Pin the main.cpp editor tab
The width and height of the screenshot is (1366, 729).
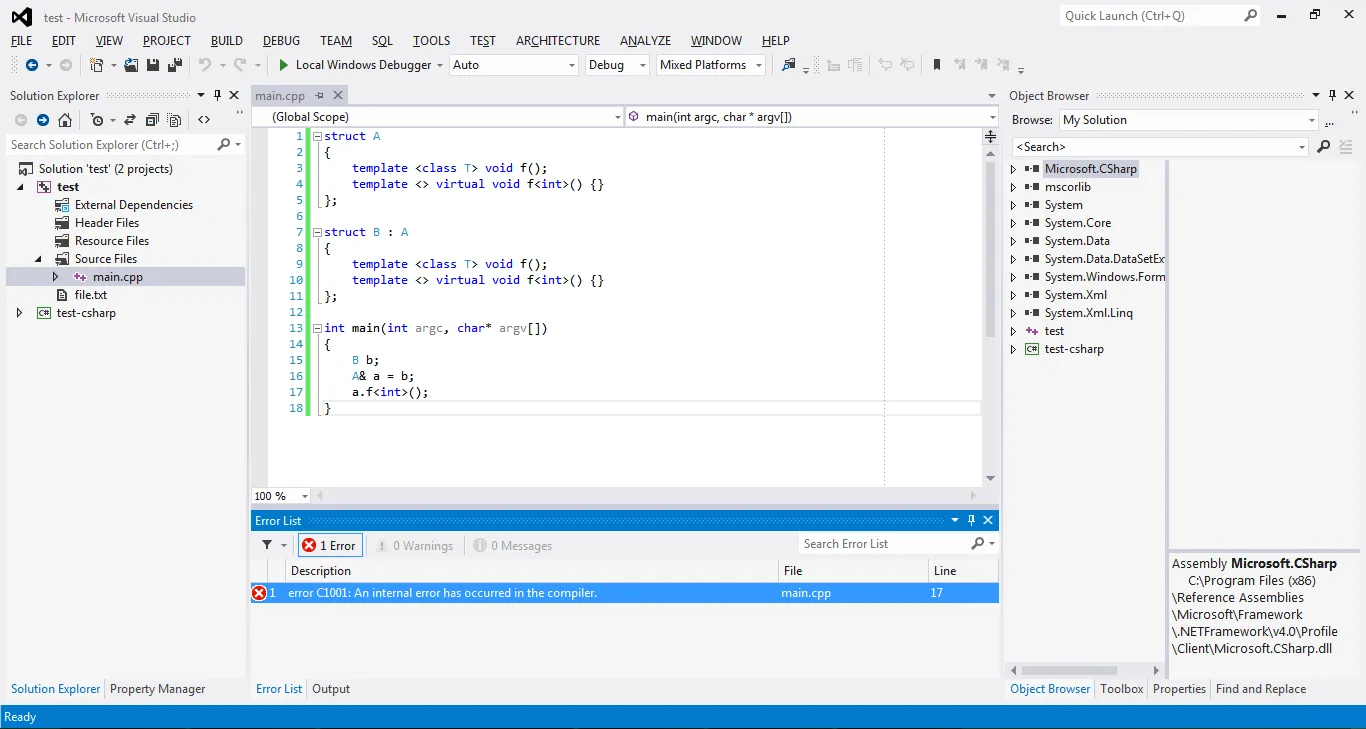click(x=320, y=96)
